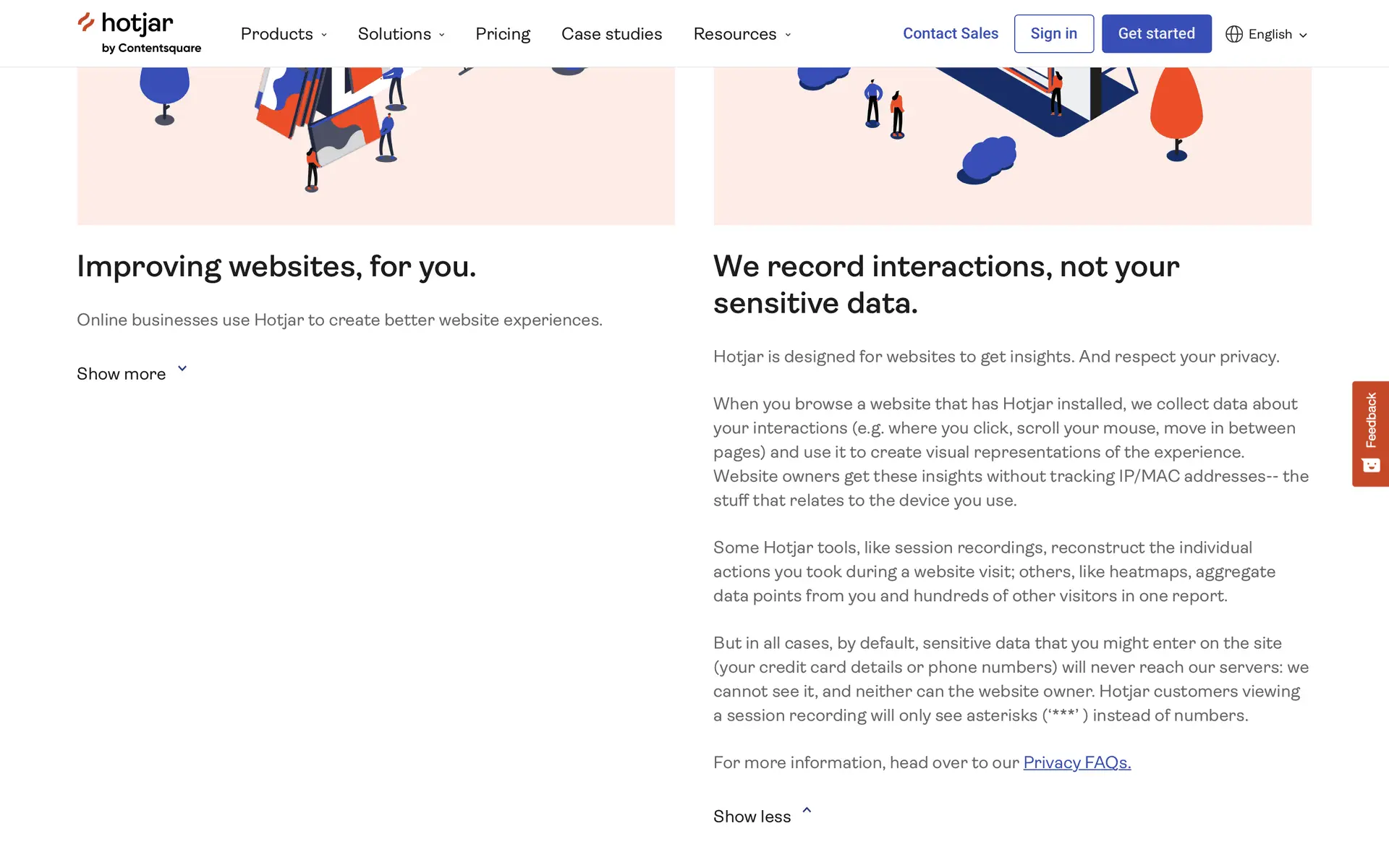This screenshot has height=868, width=1389.
Task: Click the Contact Sales link
Action: [x=950, y=33]
